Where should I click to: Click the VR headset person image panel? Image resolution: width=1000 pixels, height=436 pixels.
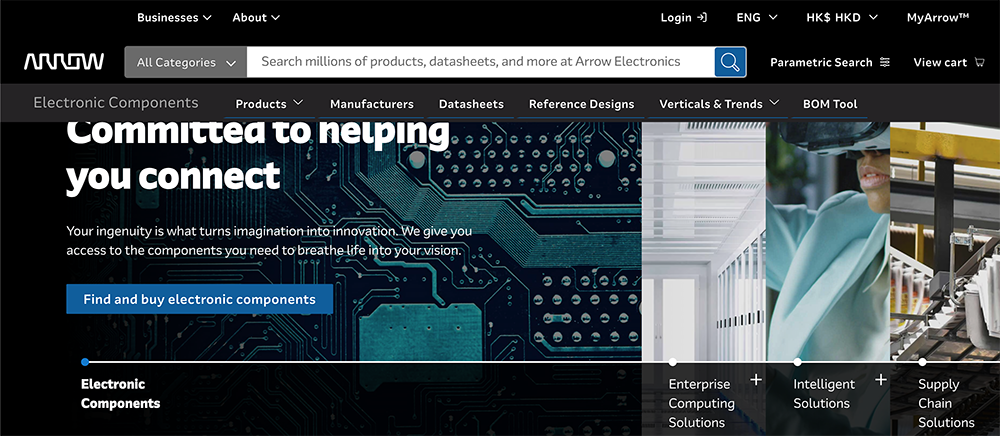tap(828, 241)
